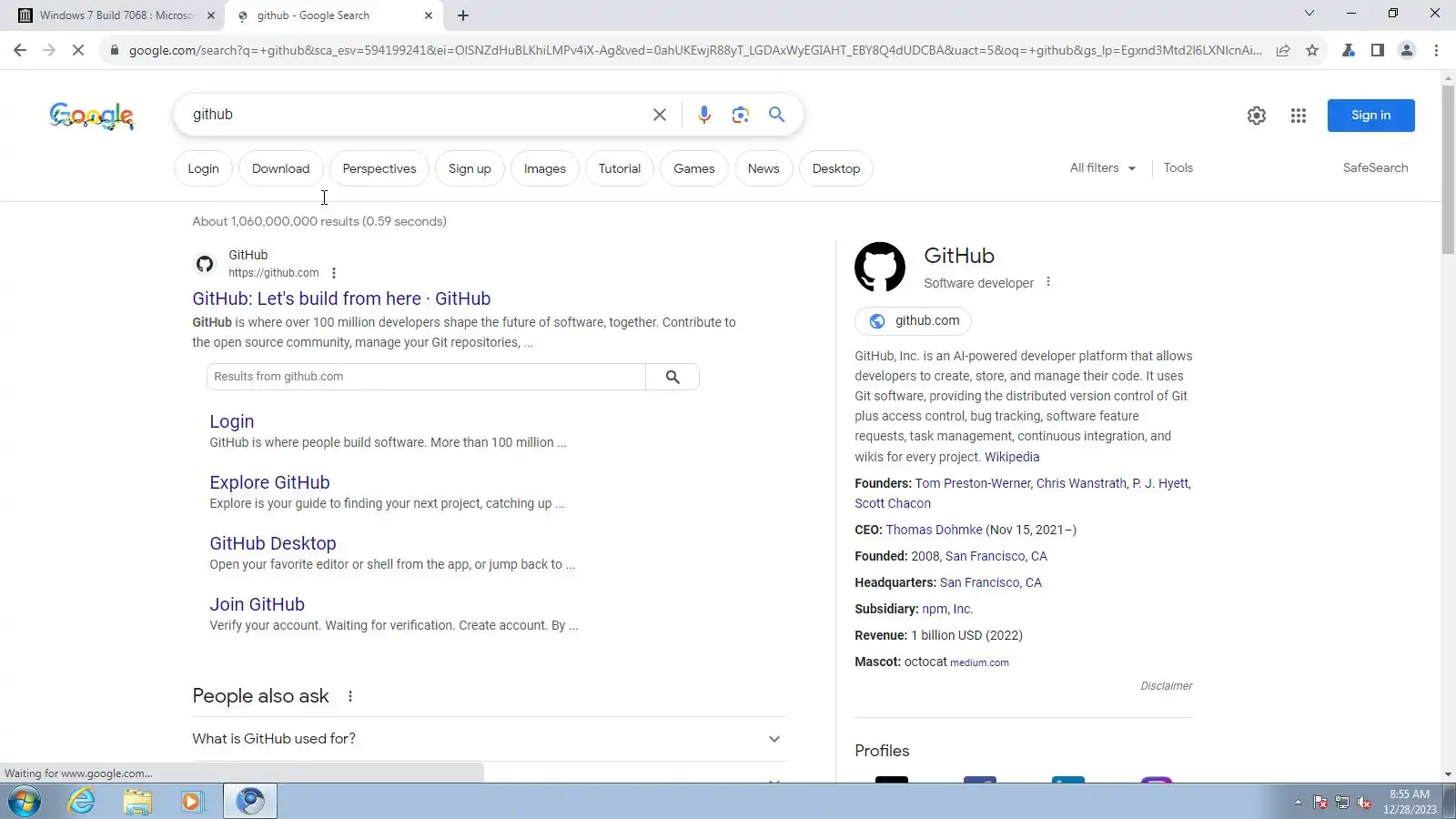Open a new browser tab
Screen dimensions: 1456x819
pyautogui.click(x=463, y=15)
